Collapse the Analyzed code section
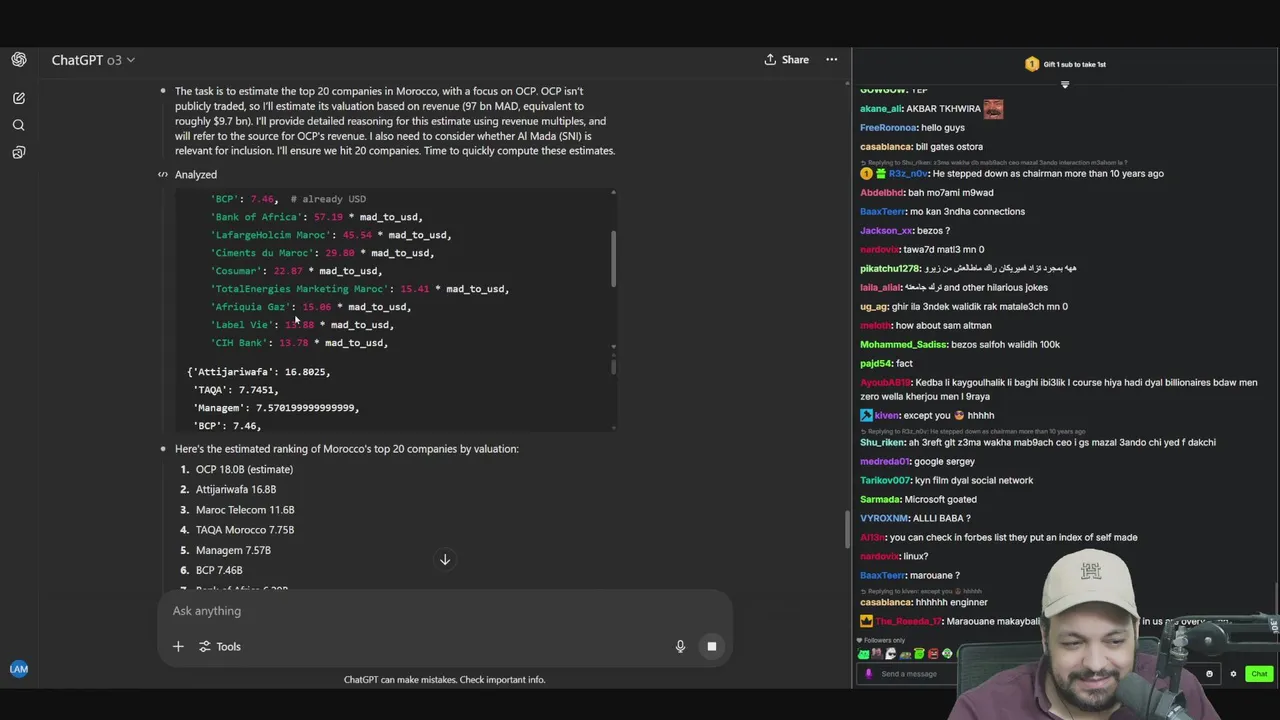1280x720 pixels. coord(196,174)
